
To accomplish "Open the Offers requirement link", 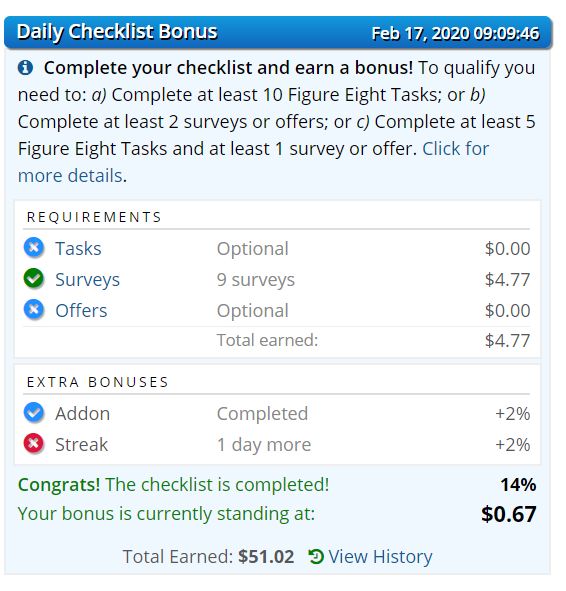I will point(81,311).
